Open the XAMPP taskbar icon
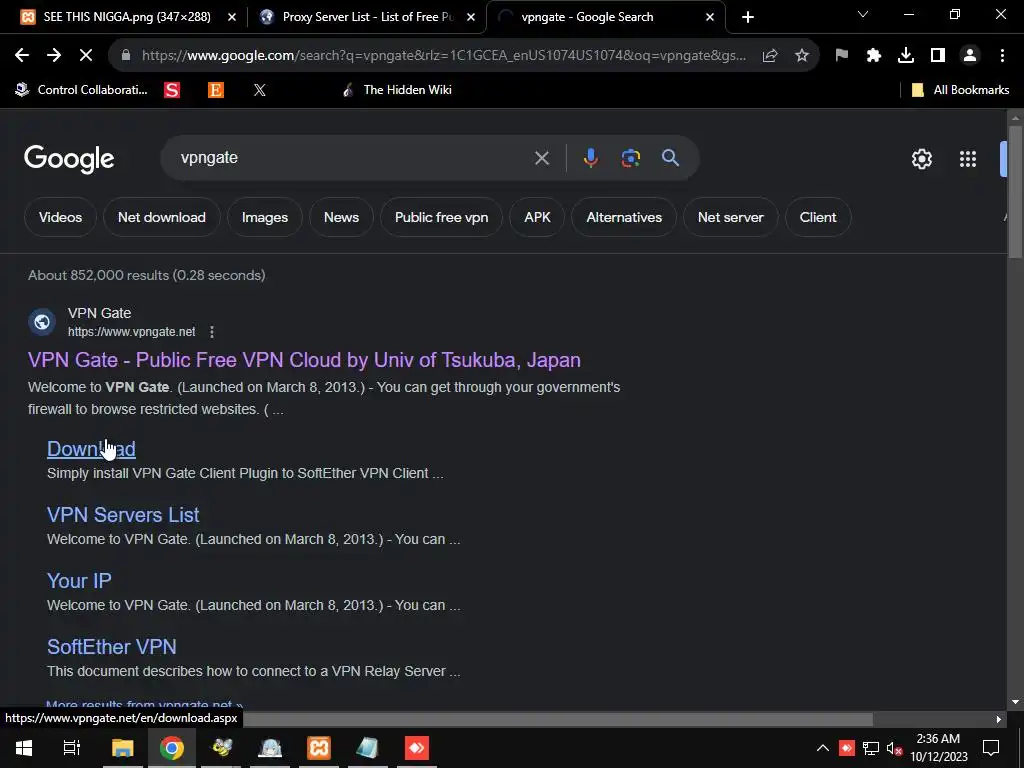1024x768 pixels. [x=319, y=748]
